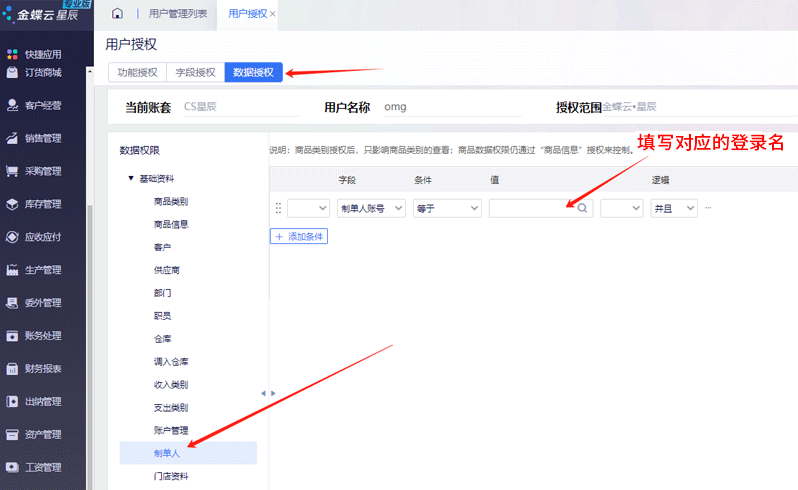
Task: Click the sidebar vertical scrollbar
Action: pos(90,346)
